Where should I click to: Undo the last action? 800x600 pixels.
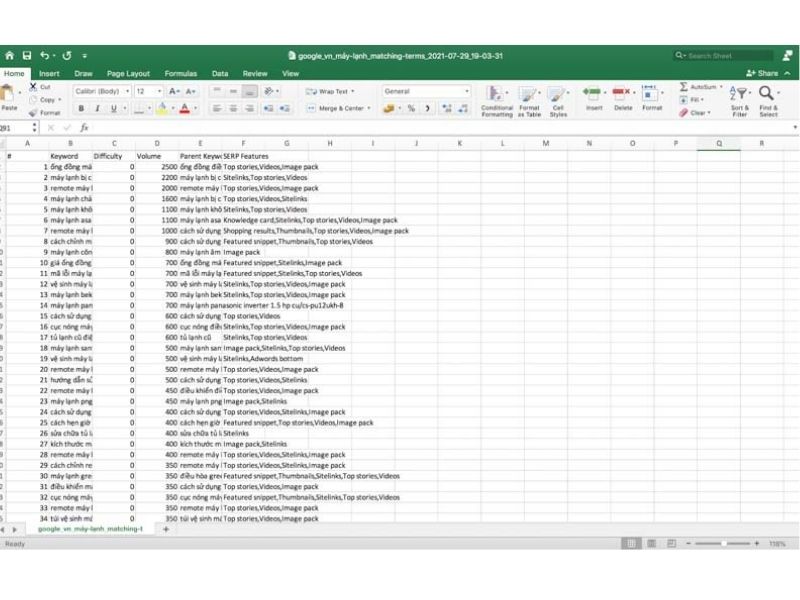coord(45,56)
